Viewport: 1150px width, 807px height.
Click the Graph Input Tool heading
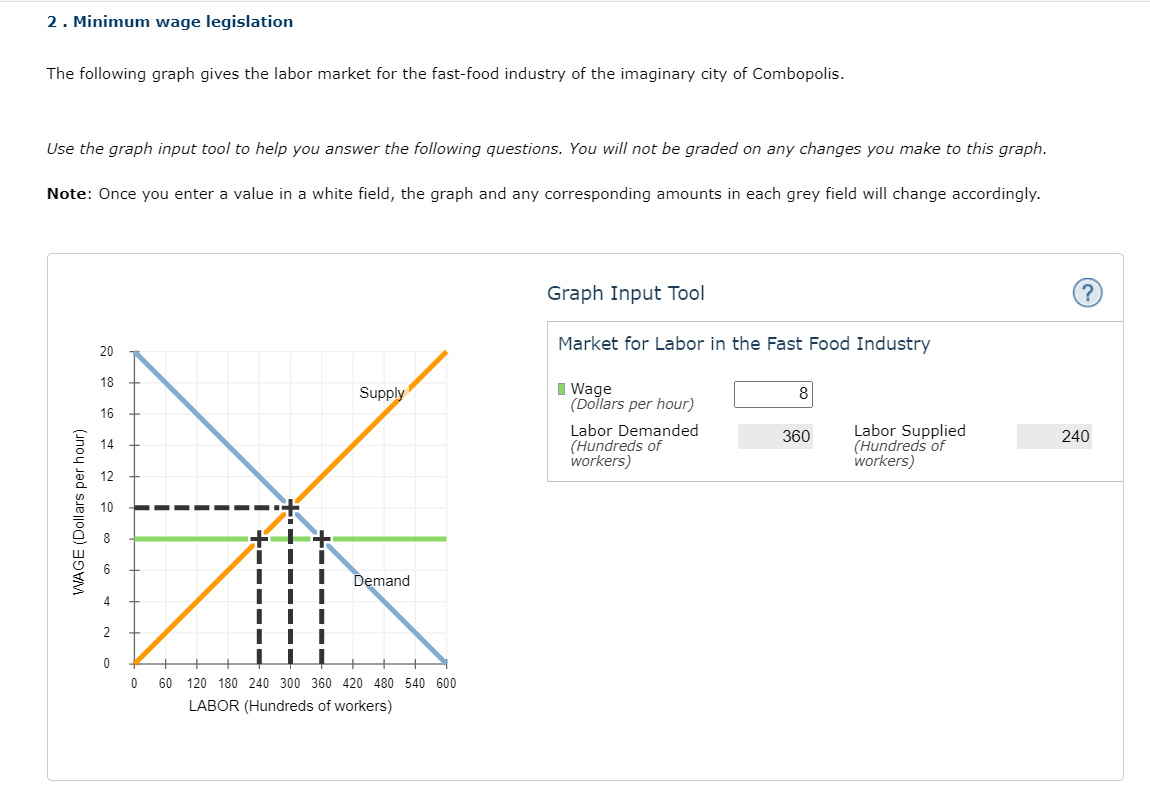(626, 293)
